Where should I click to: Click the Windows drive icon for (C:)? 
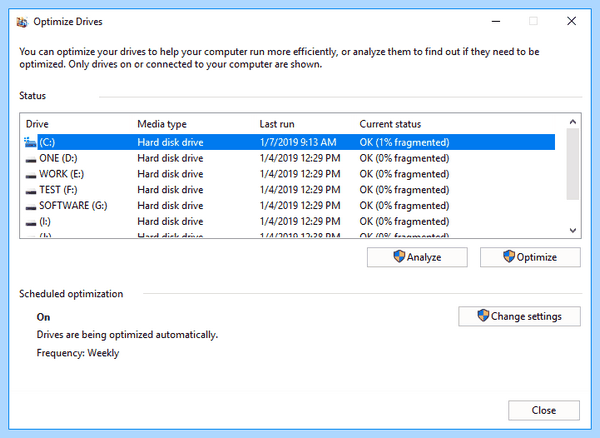pos(30,142)
